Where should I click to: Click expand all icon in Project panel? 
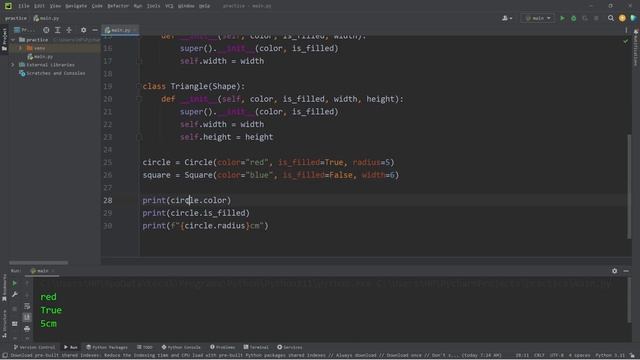coord(58,30)
